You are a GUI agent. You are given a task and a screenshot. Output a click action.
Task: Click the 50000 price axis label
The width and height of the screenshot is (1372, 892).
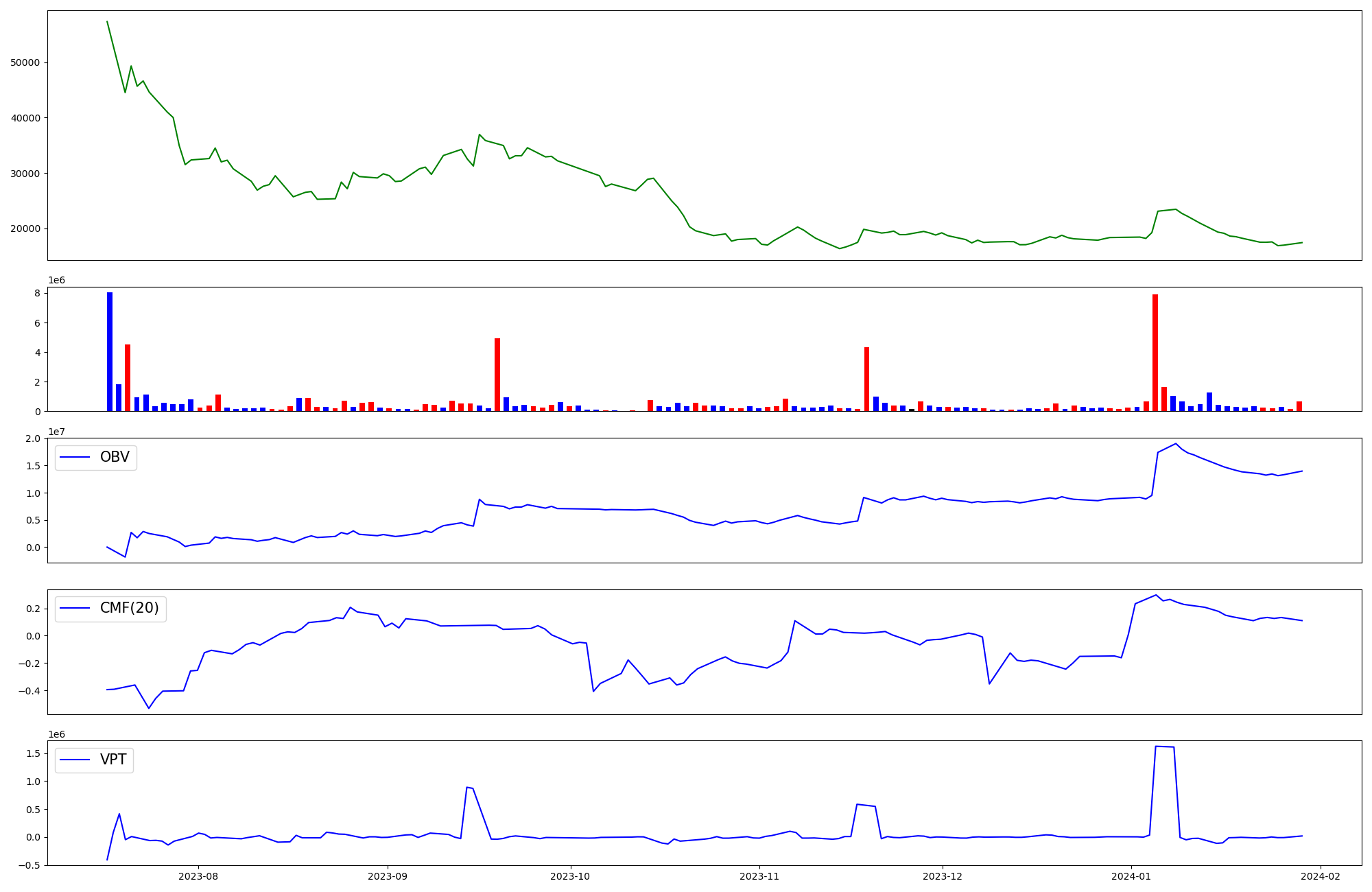tap(25, 63)
